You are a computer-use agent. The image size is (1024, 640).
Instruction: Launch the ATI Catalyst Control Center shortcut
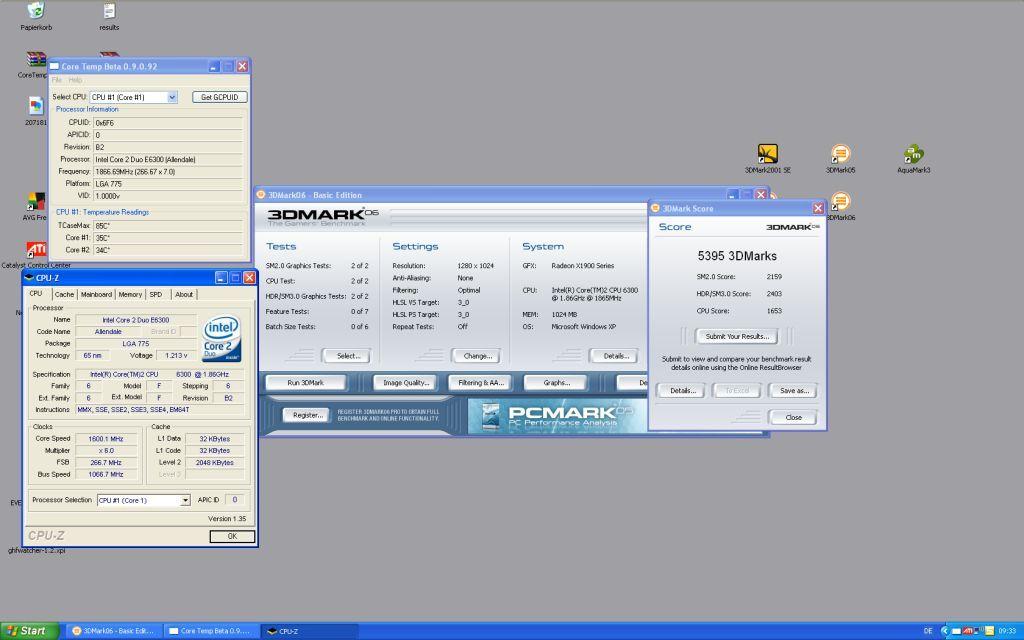click(x=36, y=250)
